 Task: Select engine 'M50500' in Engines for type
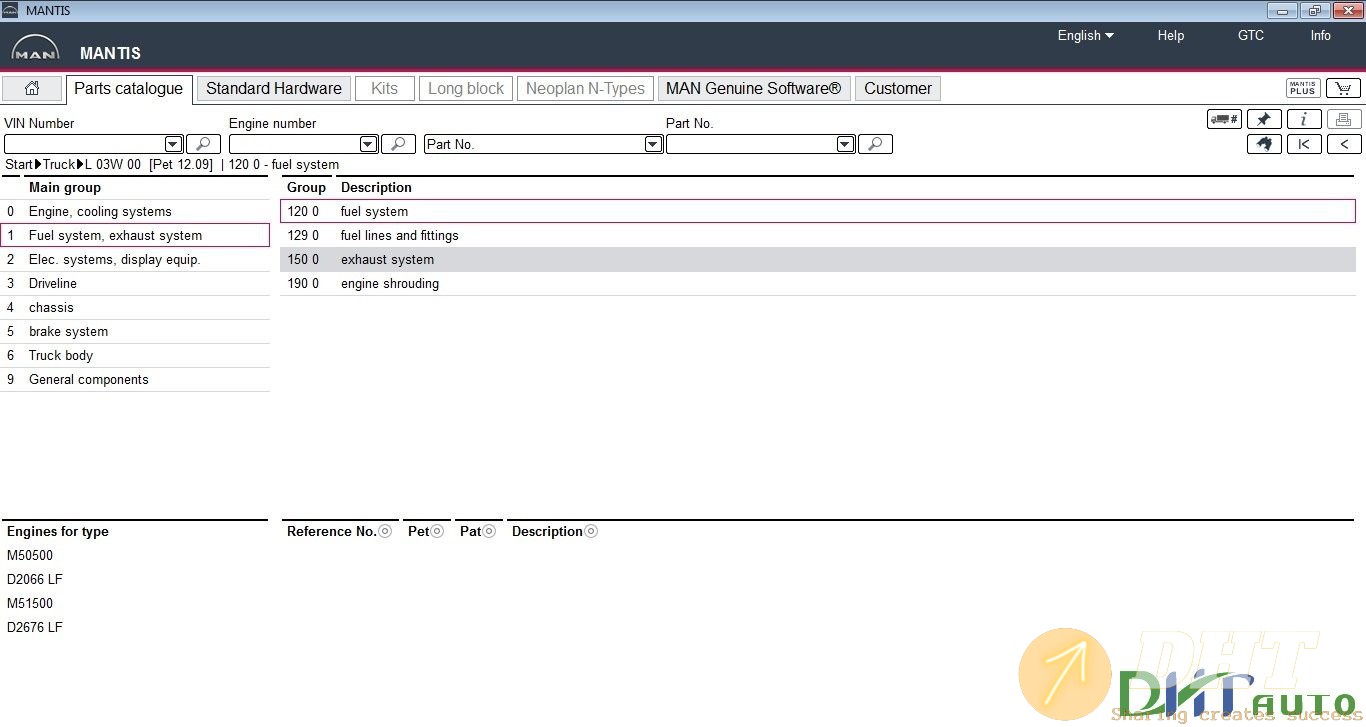pos(30,555)
